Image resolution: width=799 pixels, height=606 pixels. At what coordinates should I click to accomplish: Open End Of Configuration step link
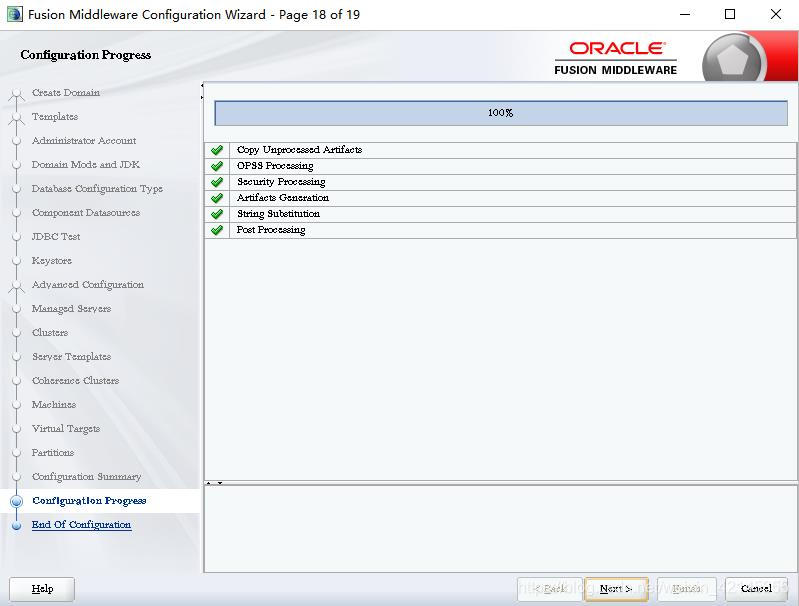[x=82, y=524]
